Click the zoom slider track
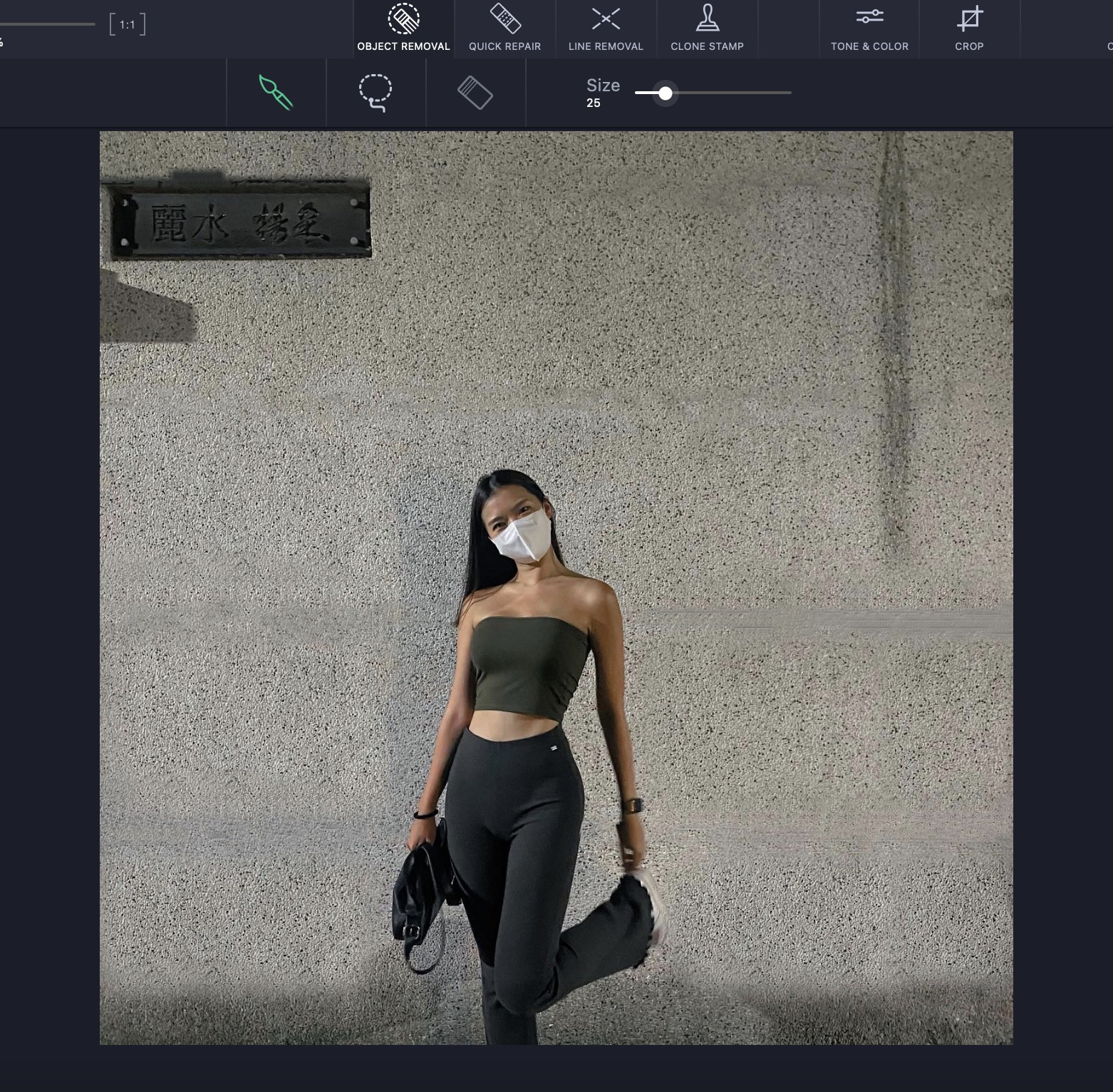This screenshot has height=1092, width=1113. 47,24
